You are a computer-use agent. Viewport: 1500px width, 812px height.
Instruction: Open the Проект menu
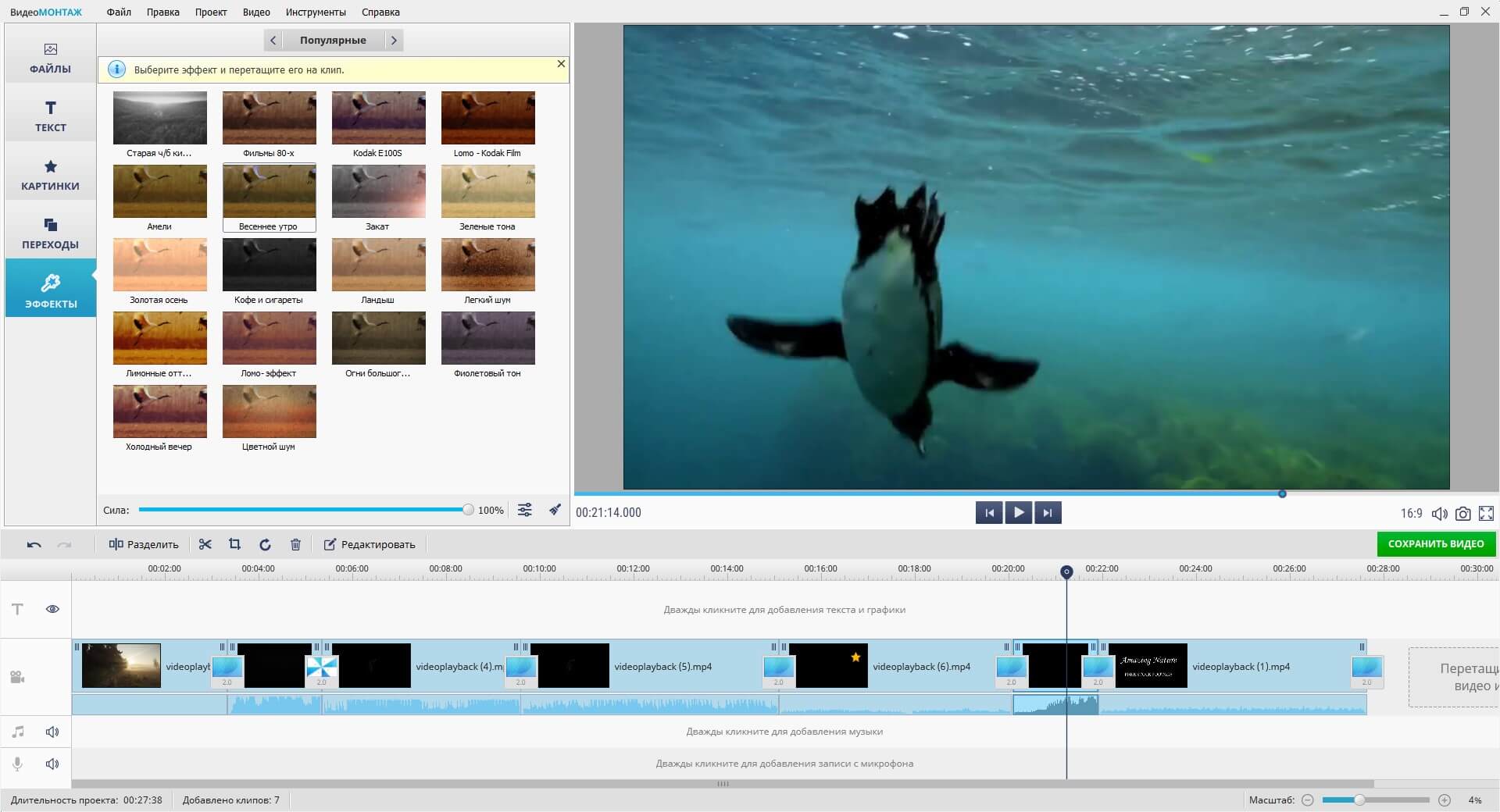coord(211,12)
